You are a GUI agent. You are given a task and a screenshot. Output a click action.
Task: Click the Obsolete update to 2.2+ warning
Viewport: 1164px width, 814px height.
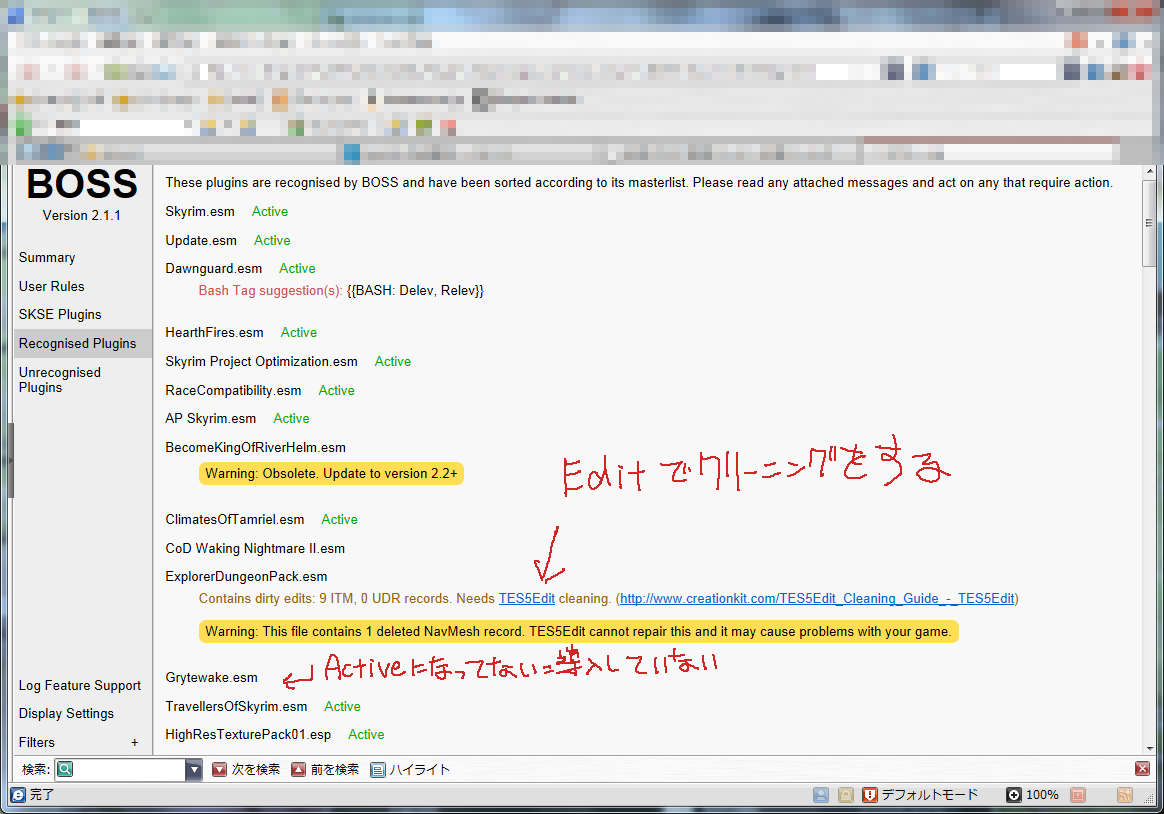click(331, 473)
